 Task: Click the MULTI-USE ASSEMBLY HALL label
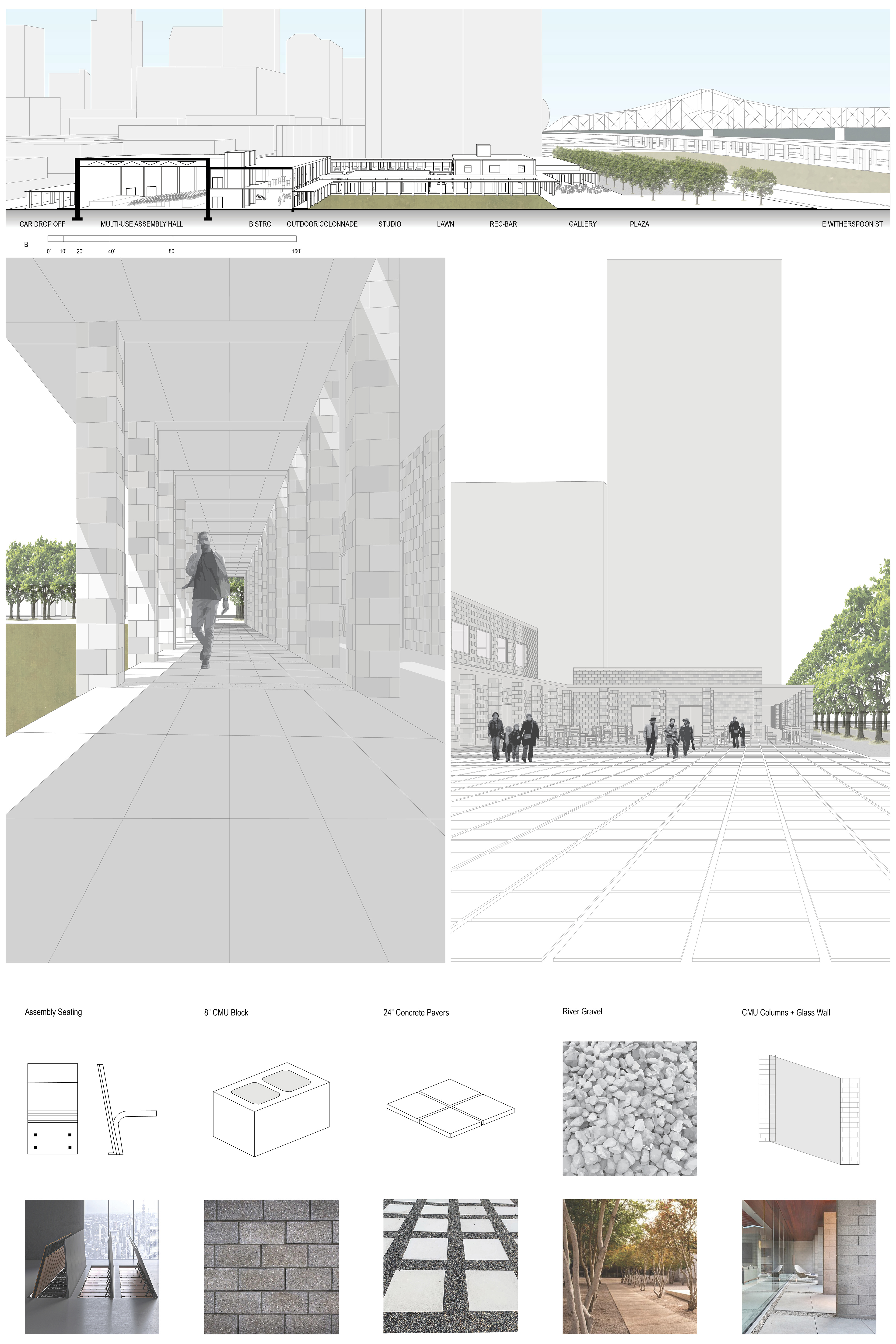142,224
